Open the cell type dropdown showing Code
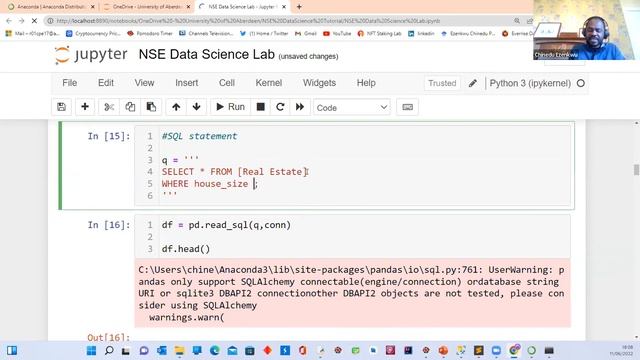The height and width of the screenshot is (360, 640). coord(352,107)
